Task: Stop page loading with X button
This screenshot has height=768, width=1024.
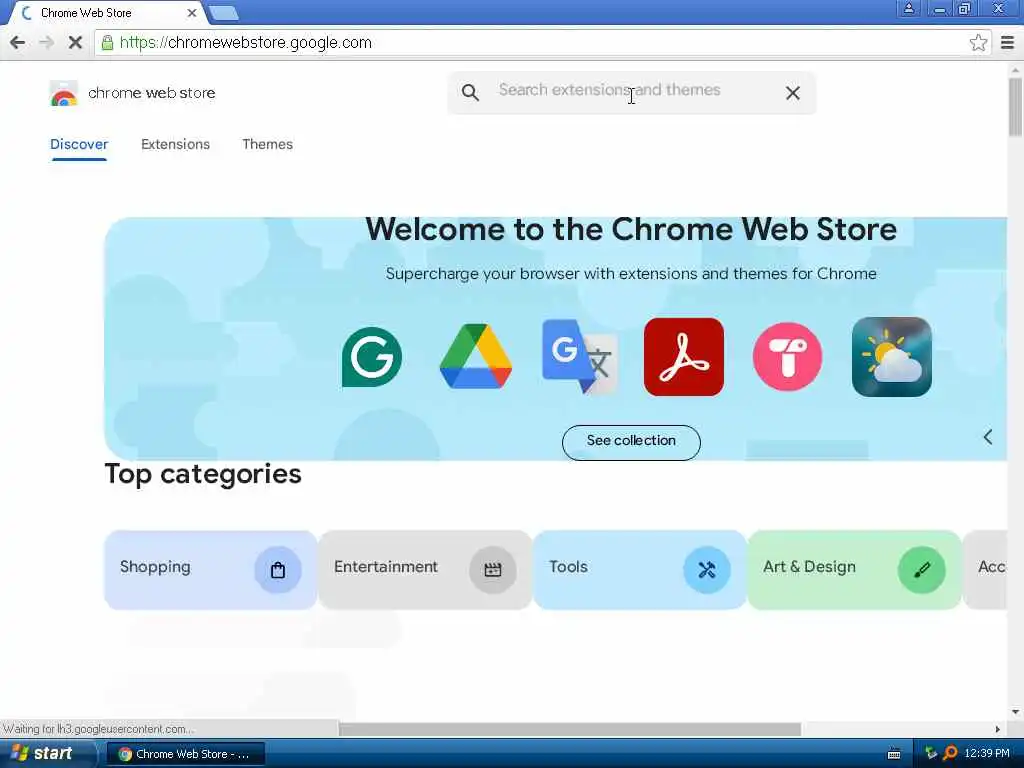Action: [75, 43]
